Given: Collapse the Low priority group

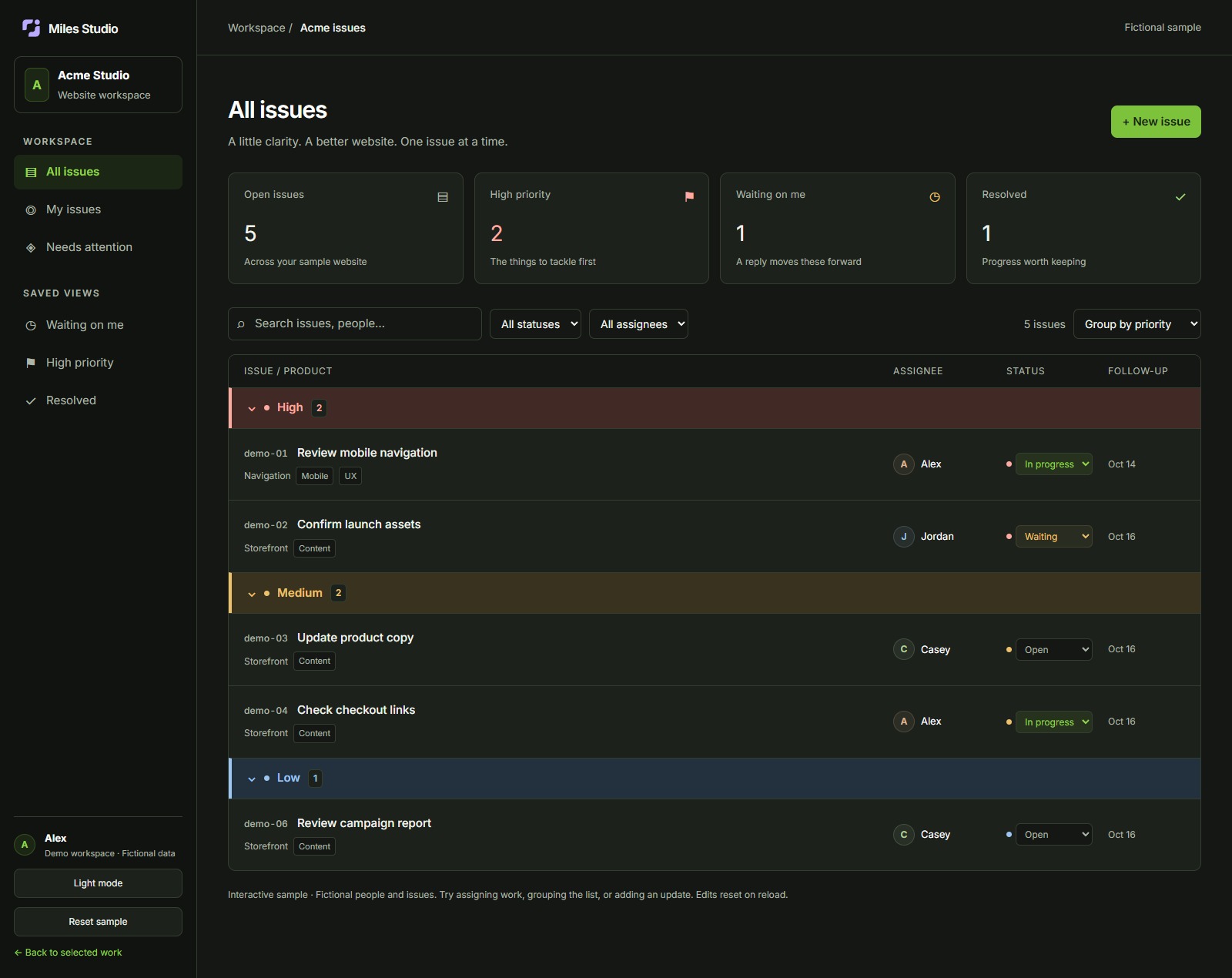Looking at the screenshot, I should coord(252,779).
